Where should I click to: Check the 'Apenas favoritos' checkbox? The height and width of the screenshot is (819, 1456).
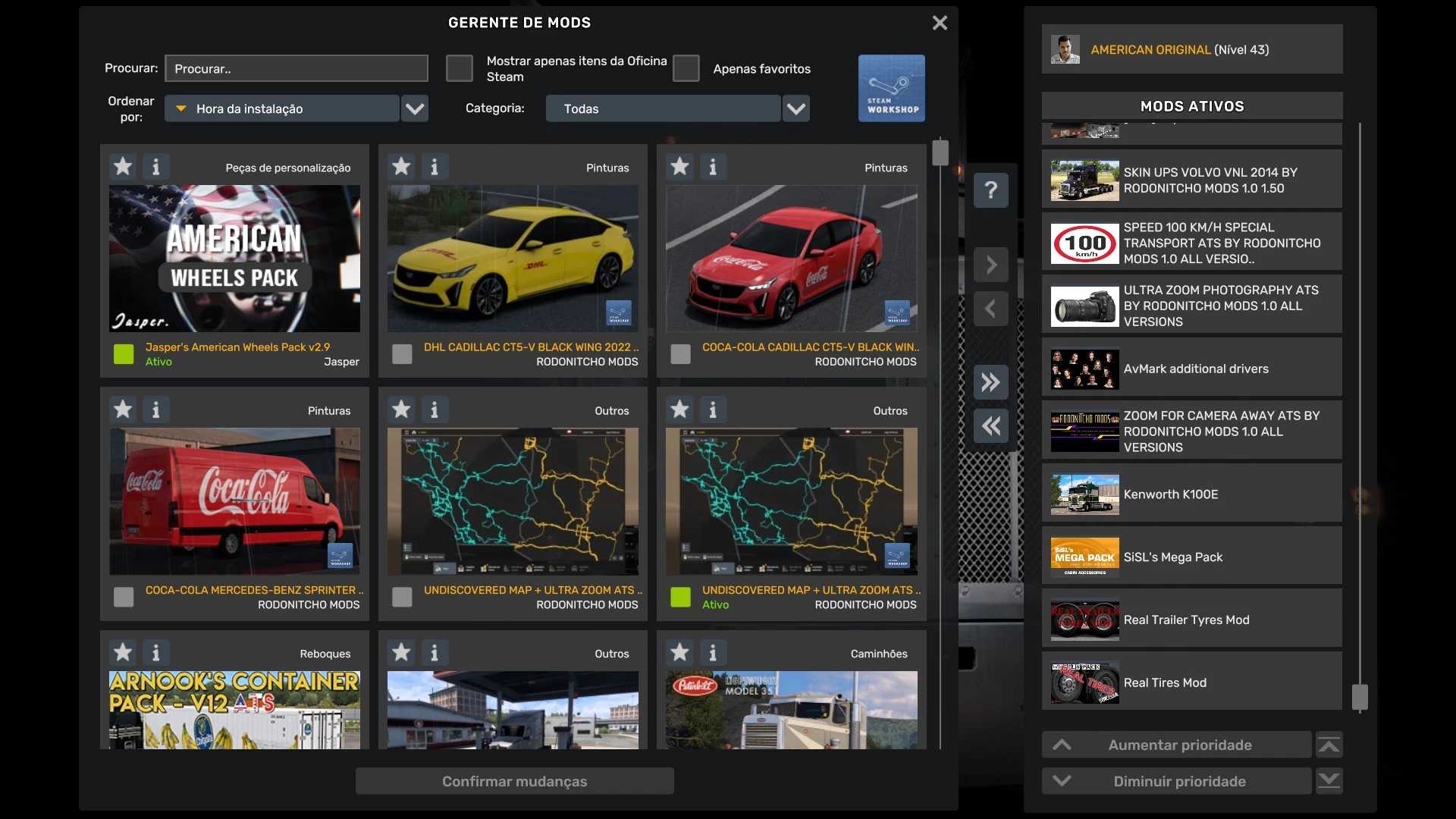pos(686,68)
